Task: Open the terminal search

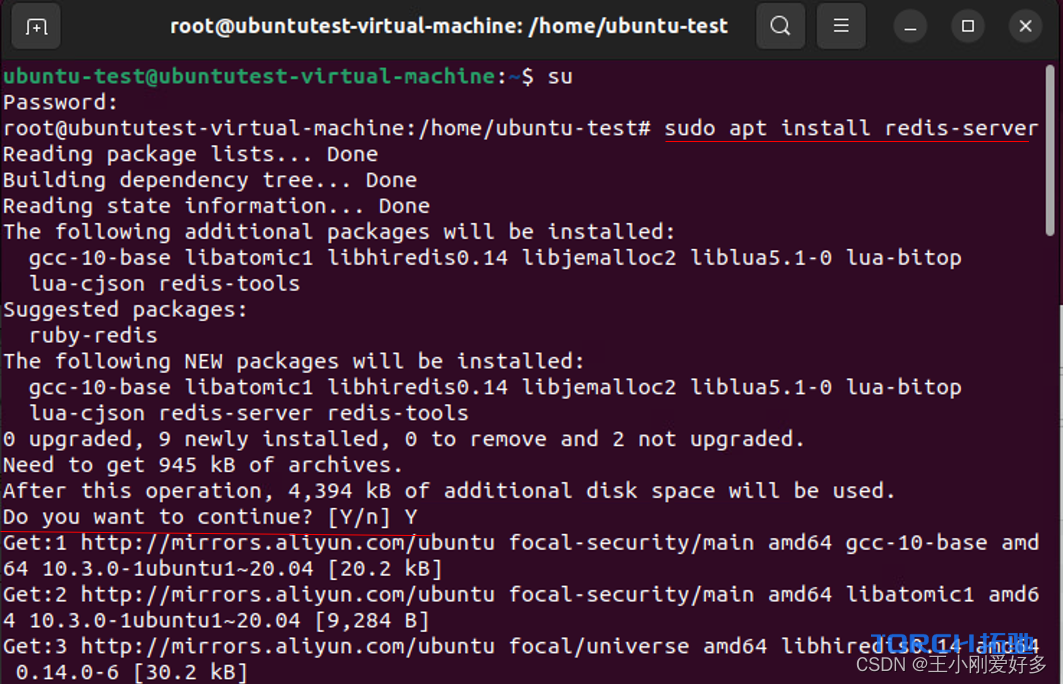Action: [x=780, y=26]
